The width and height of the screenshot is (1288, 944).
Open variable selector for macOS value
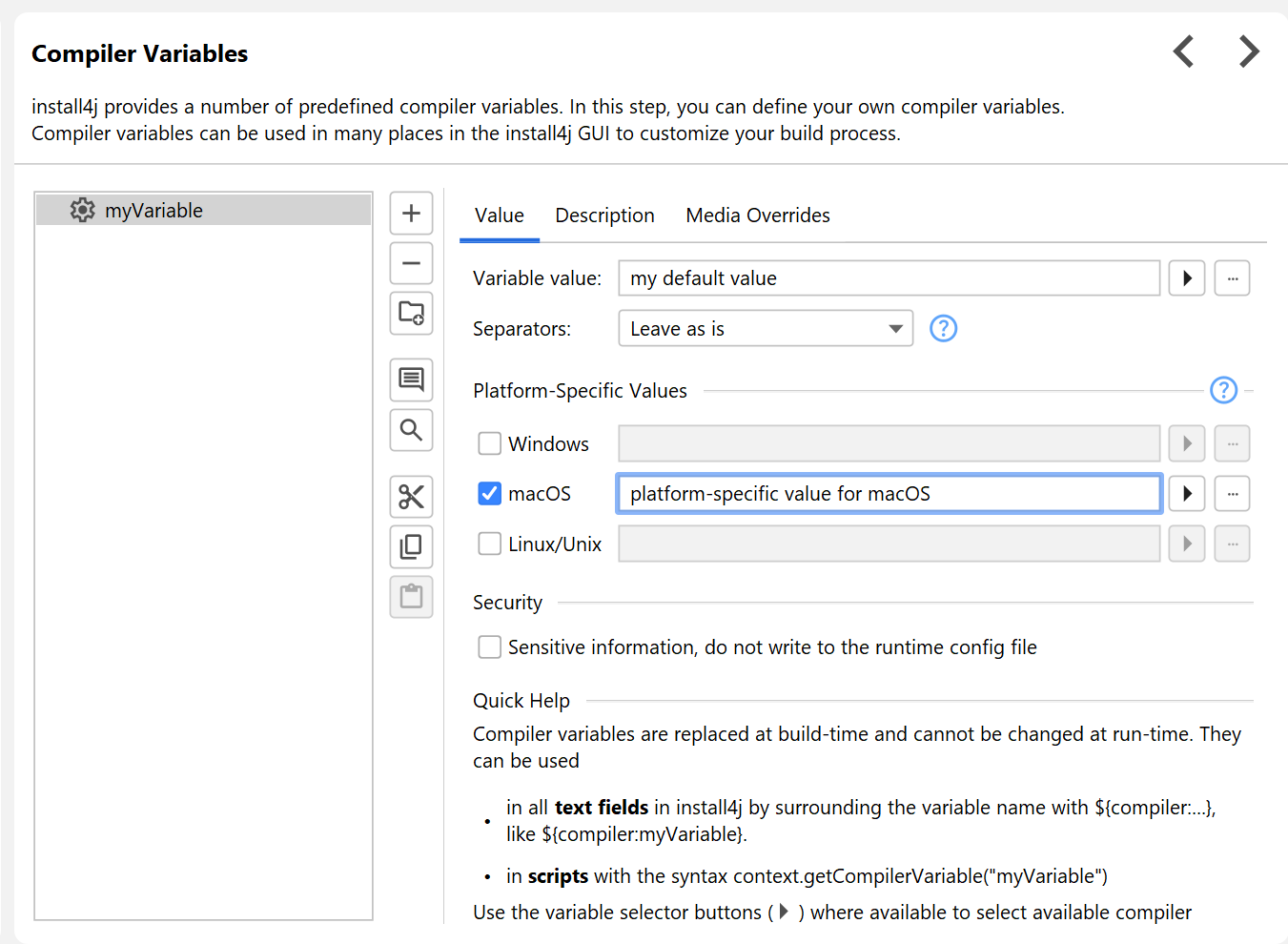pos(1187,494)
